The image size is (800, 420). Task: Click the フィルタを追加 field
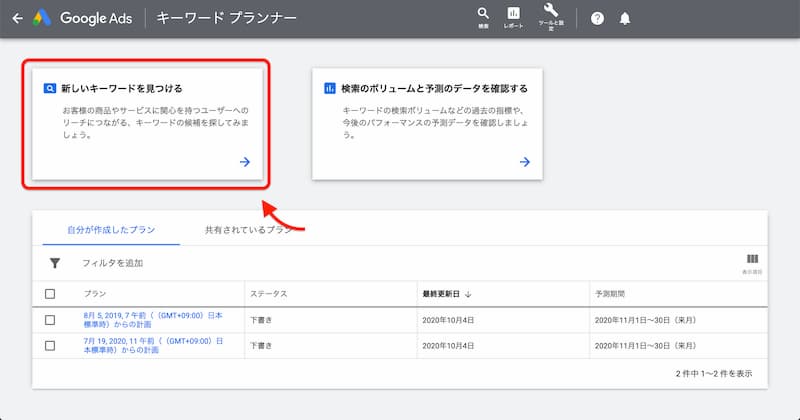click(x=112, y=263)
